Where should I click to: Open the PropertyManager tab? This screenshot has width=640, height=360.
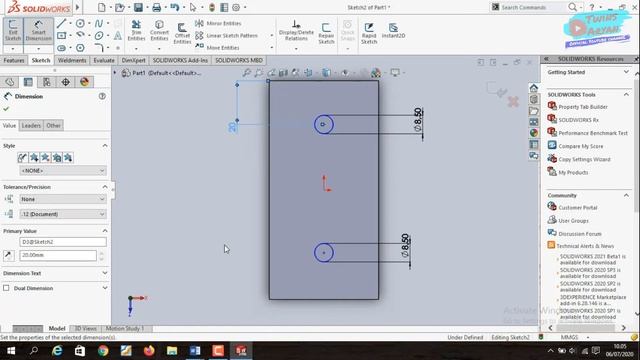[28, 82]
